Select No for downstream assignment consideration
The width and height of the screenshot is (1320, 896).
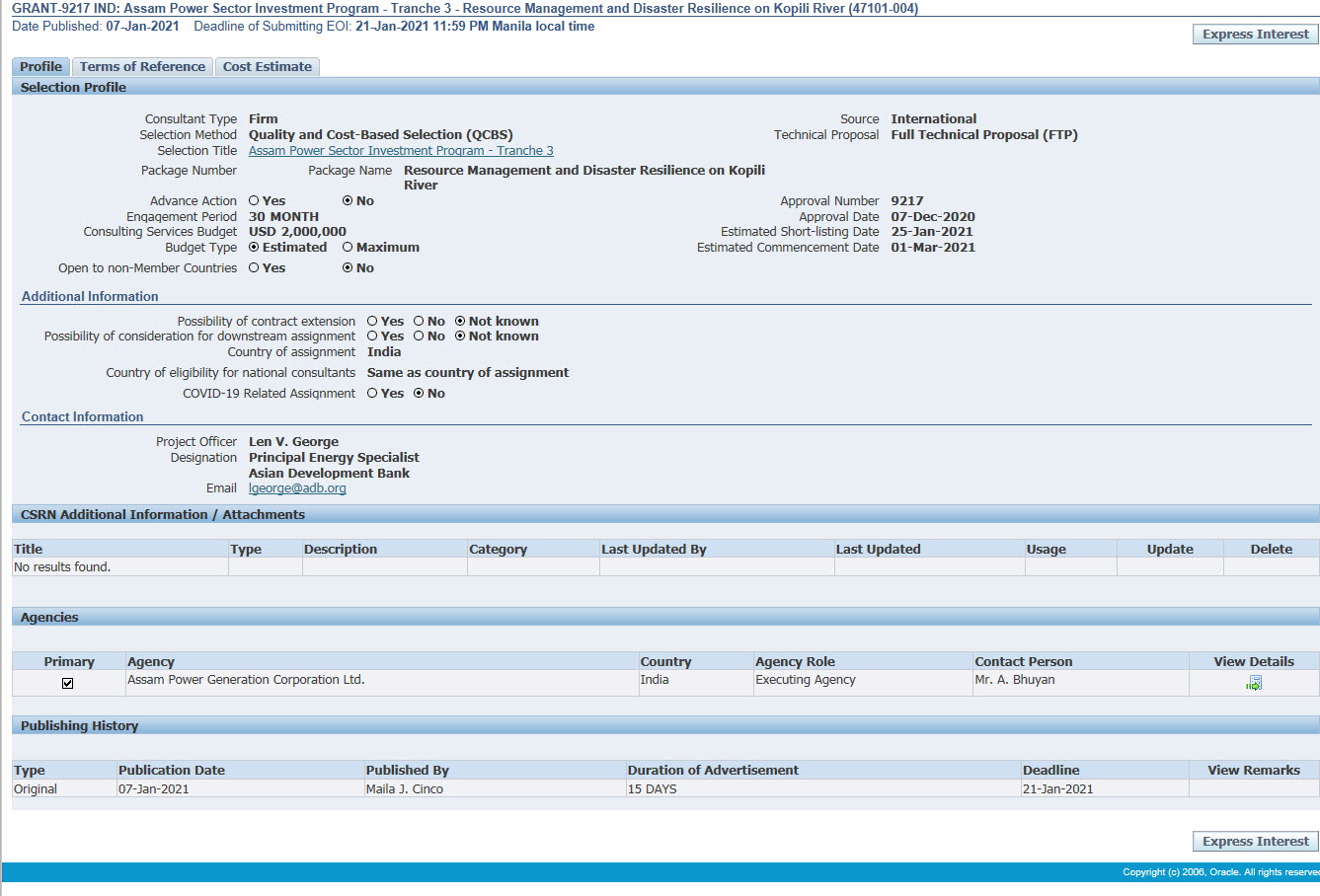(419, 336)
